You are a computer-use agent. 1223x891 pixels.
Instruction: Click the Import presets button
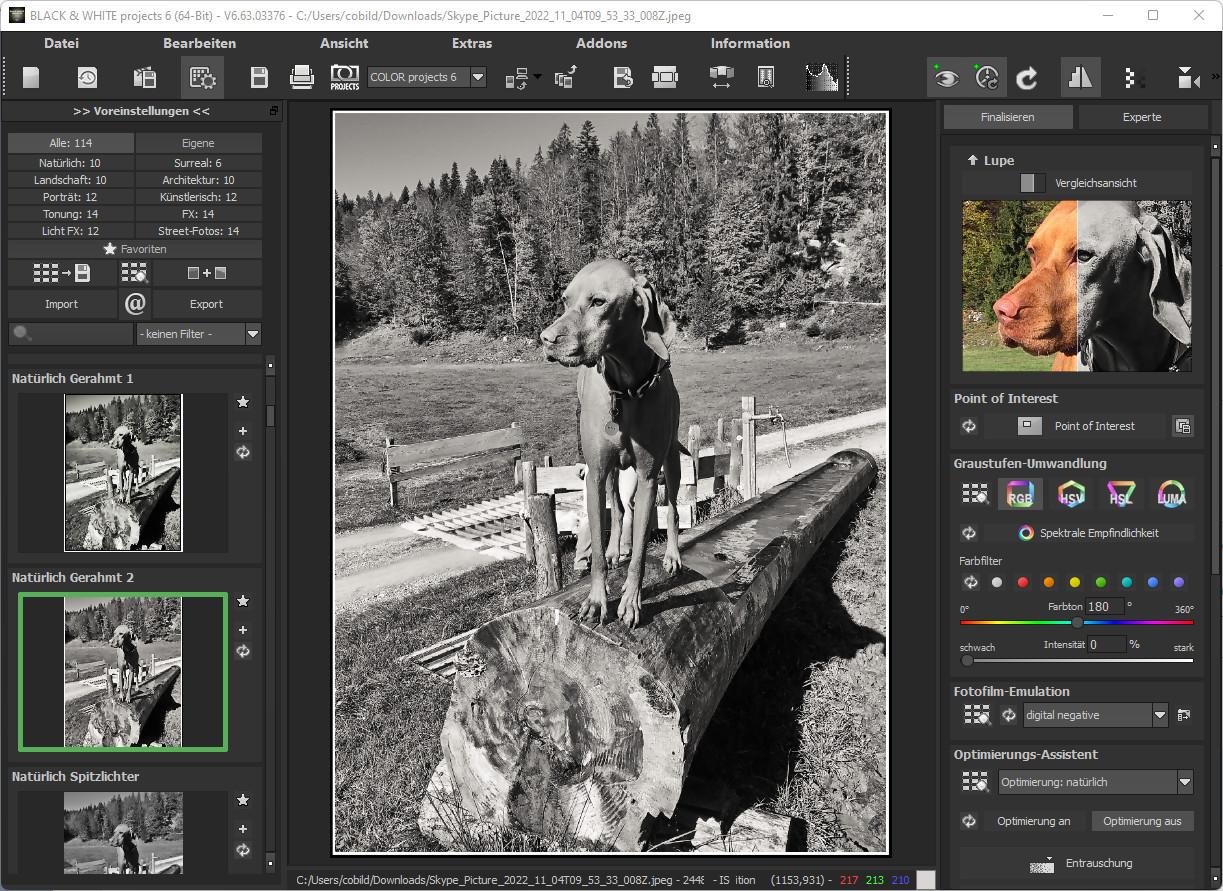point(62,304)
